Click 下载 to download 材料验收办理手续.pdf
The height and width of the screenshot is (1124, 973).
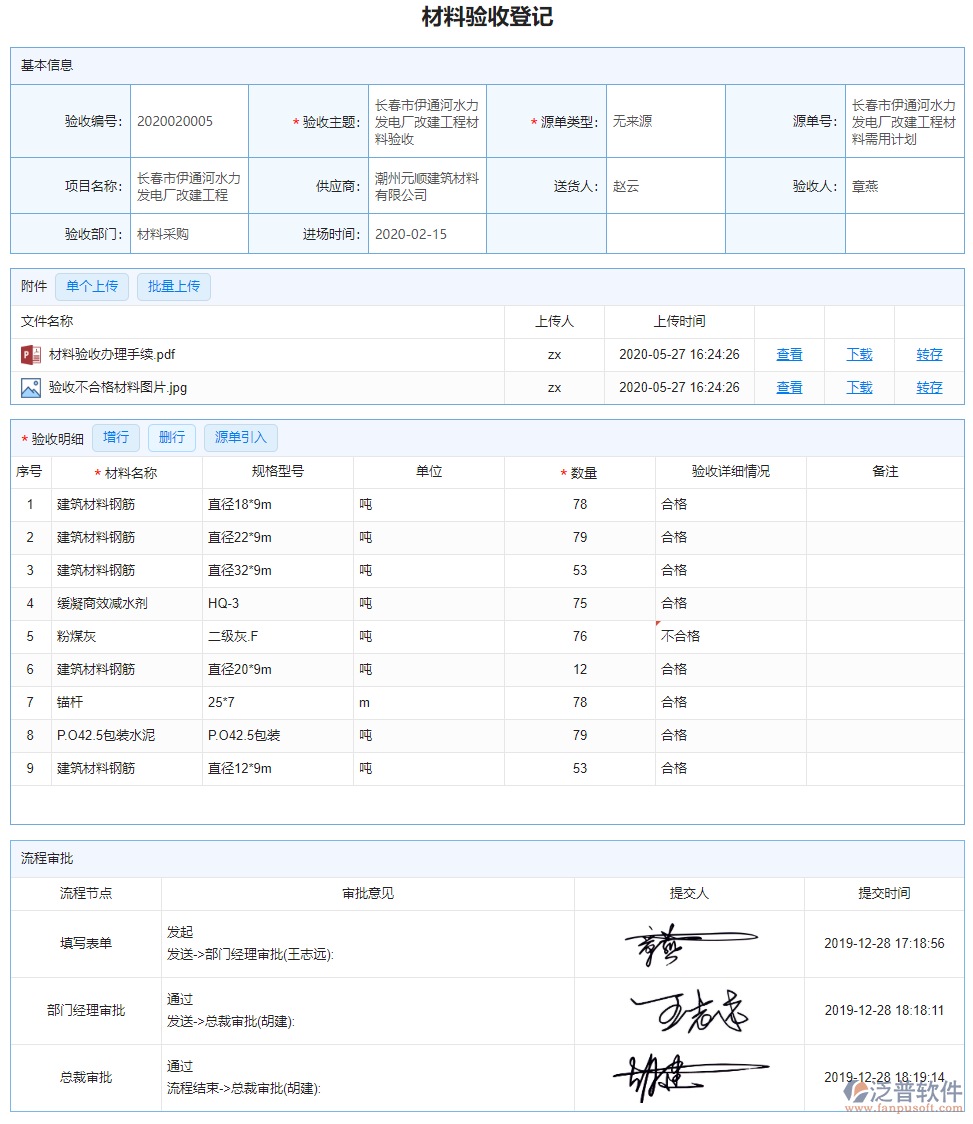click(x=859, y=354)
